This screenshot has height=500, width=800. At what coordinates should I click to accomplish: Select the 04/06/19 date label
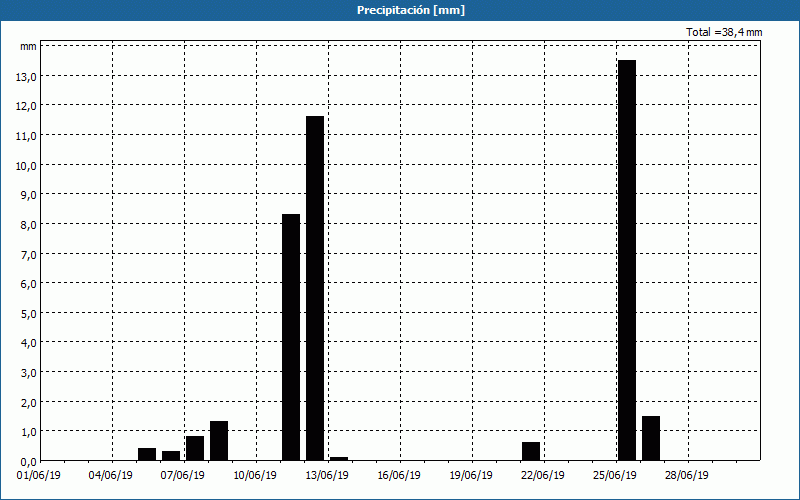pos(111,476)
